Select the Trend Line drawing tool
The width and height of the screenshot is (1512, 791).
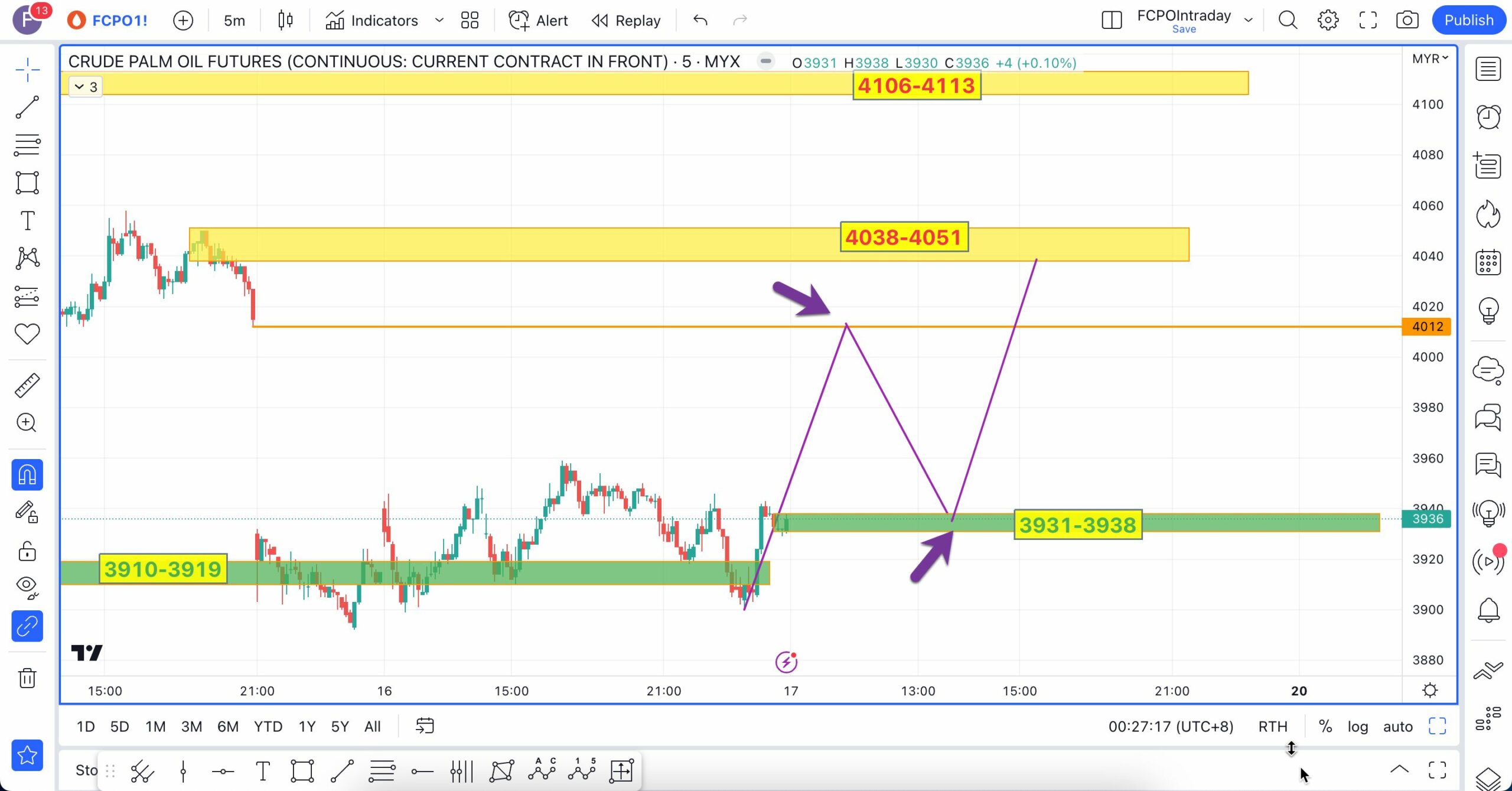pos(27,108)
